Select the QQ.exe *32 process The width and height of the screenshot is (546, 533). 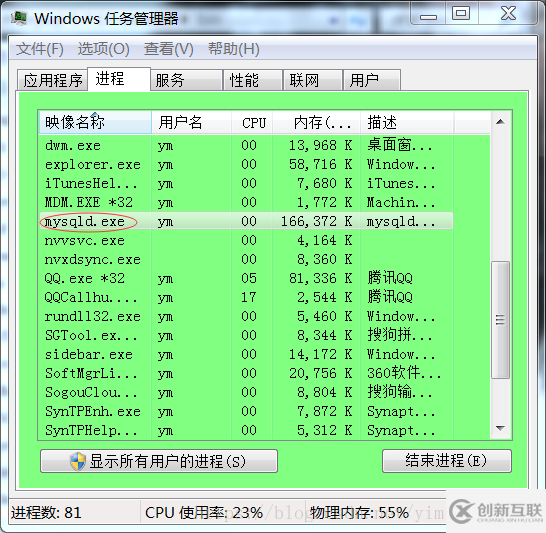tap(246, 278)
